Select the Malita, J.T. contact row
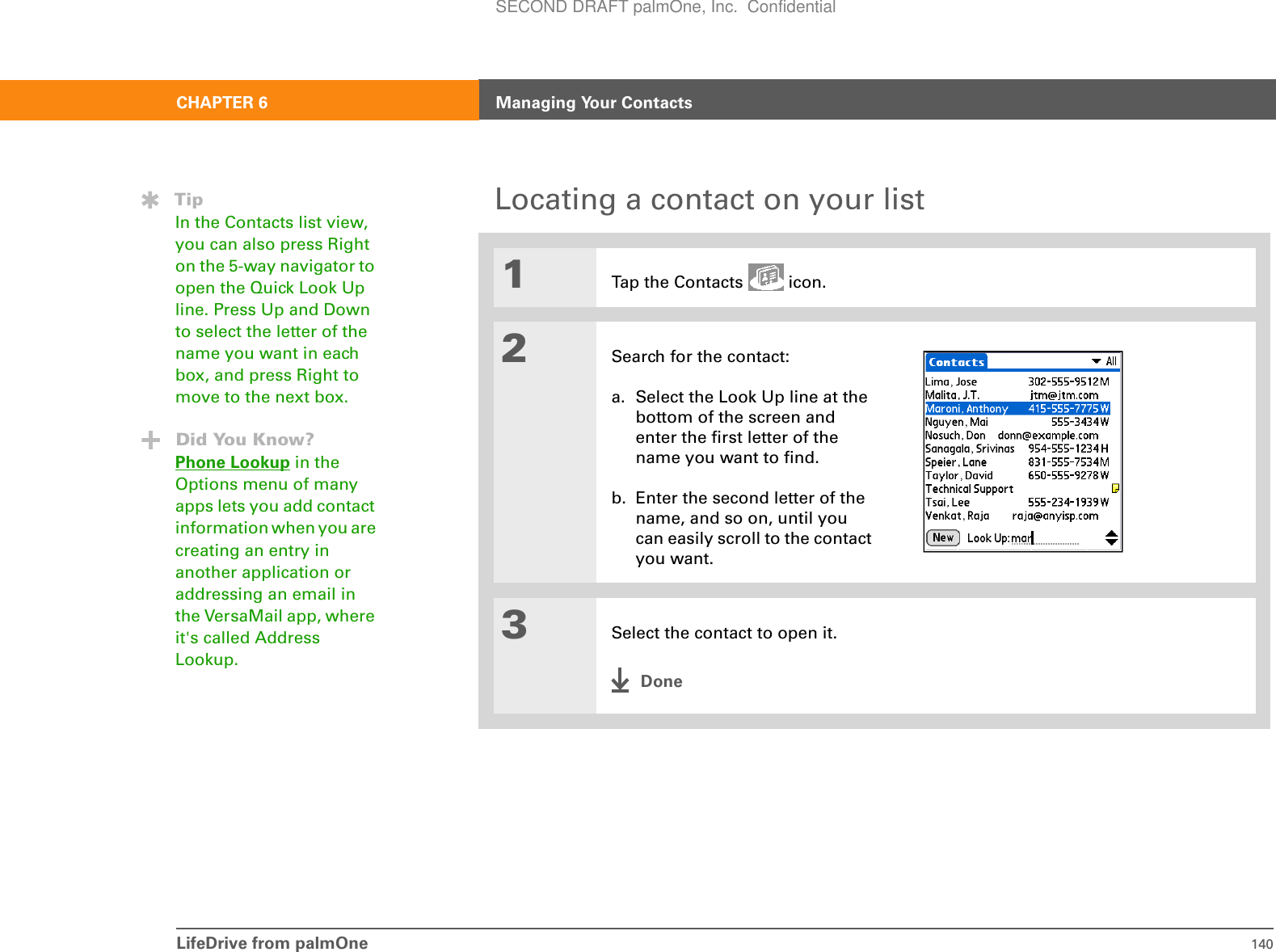1276x952 pixels. pyautogui.click(x=1017, y=395)
